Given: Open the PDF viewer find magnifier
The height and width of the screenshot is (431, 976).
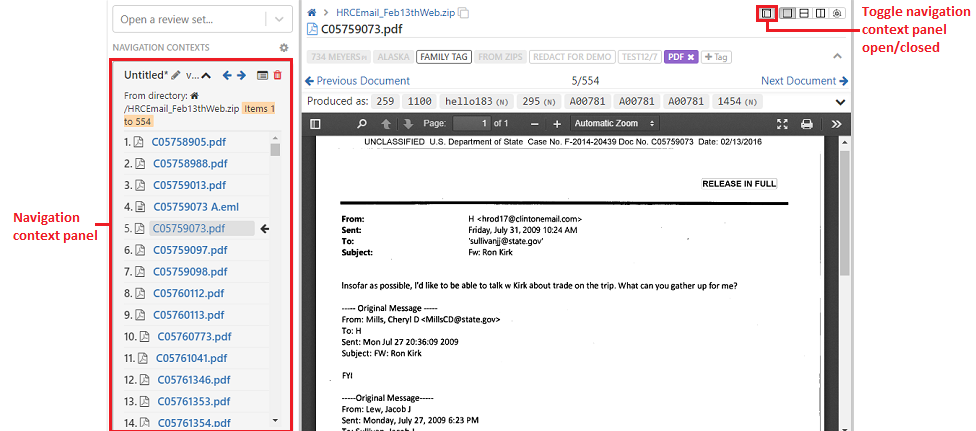Looking at the screenshot, I should tap(362, 123).
